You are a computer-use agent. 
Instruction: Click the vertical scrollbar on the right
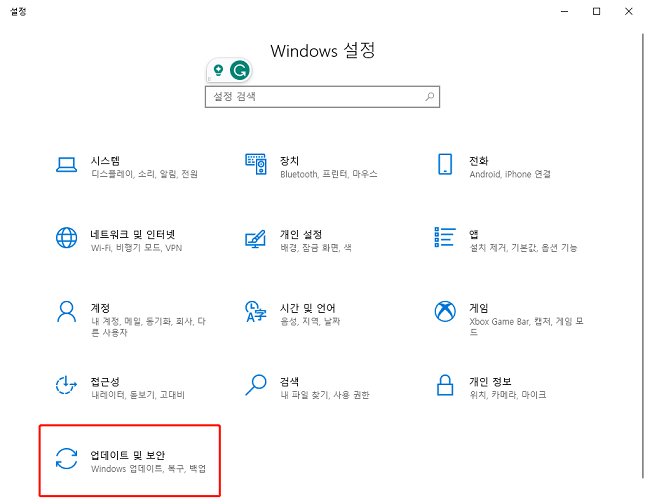coord(643,255)
